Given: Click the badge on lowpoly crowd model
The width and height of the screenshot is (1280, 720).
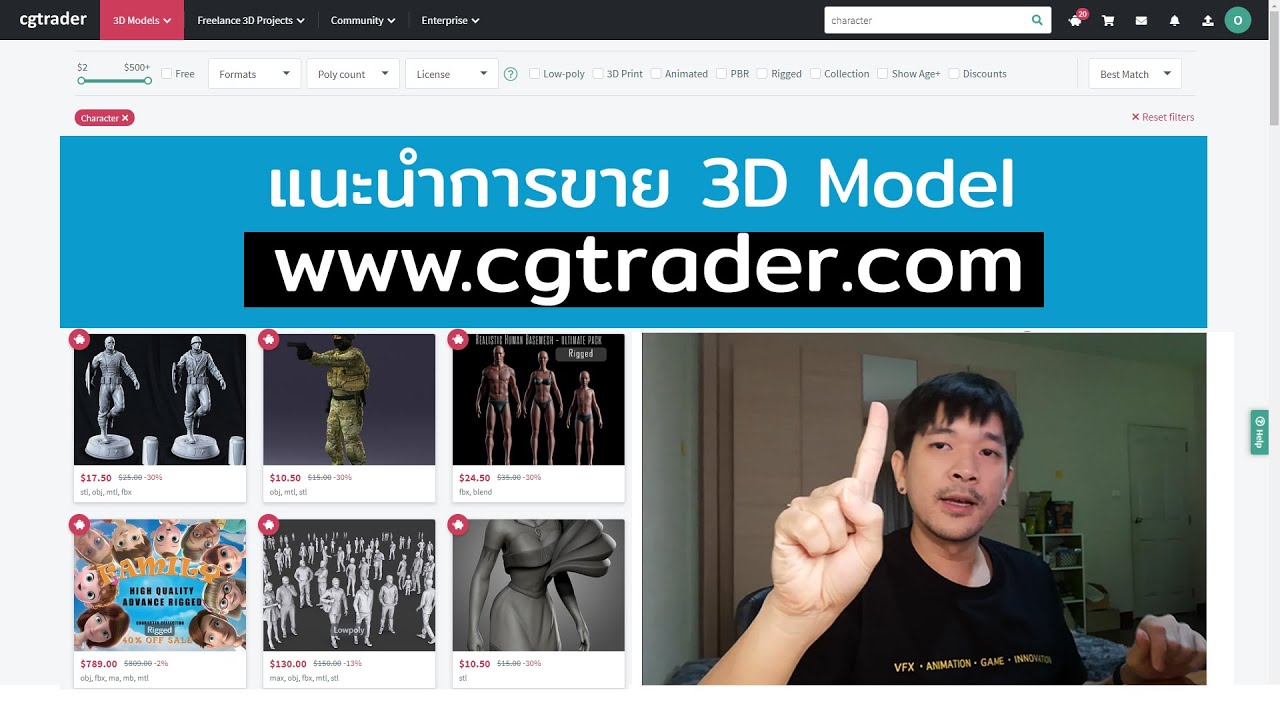Looking at the screenshot, I should (268, 524).
